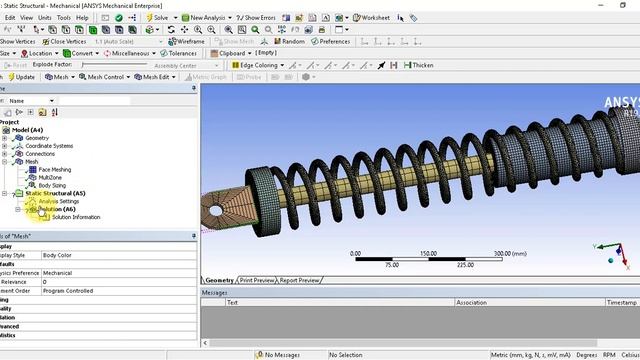Toggle Close Vertices display
The height and width of the screenshot is (360, 640).
click(x=64, y=41)
